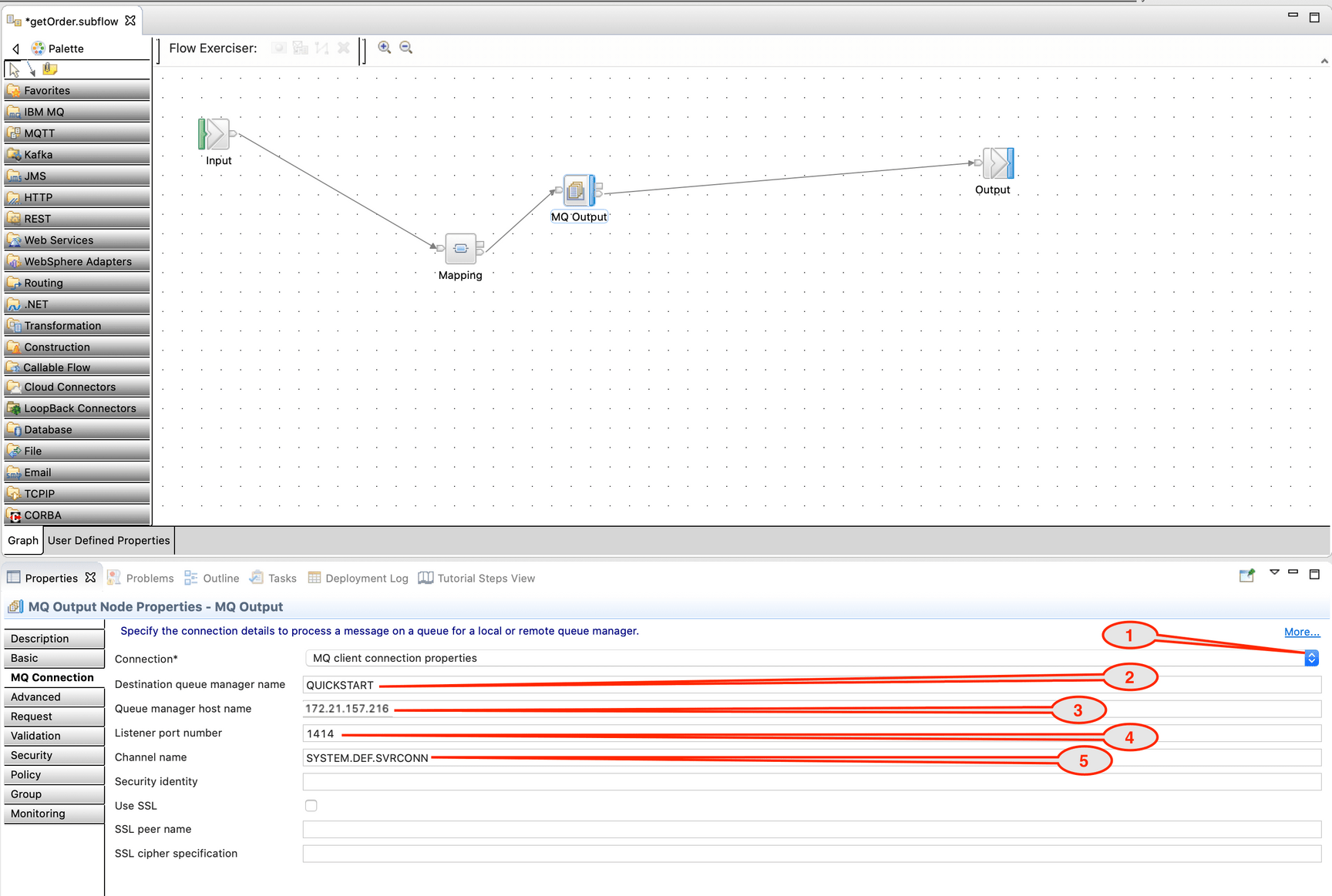Image resolution: width=1332 pixels, height=896 pixels.
Task: Expand the Database palette drawer
Action: click(48, 429)
